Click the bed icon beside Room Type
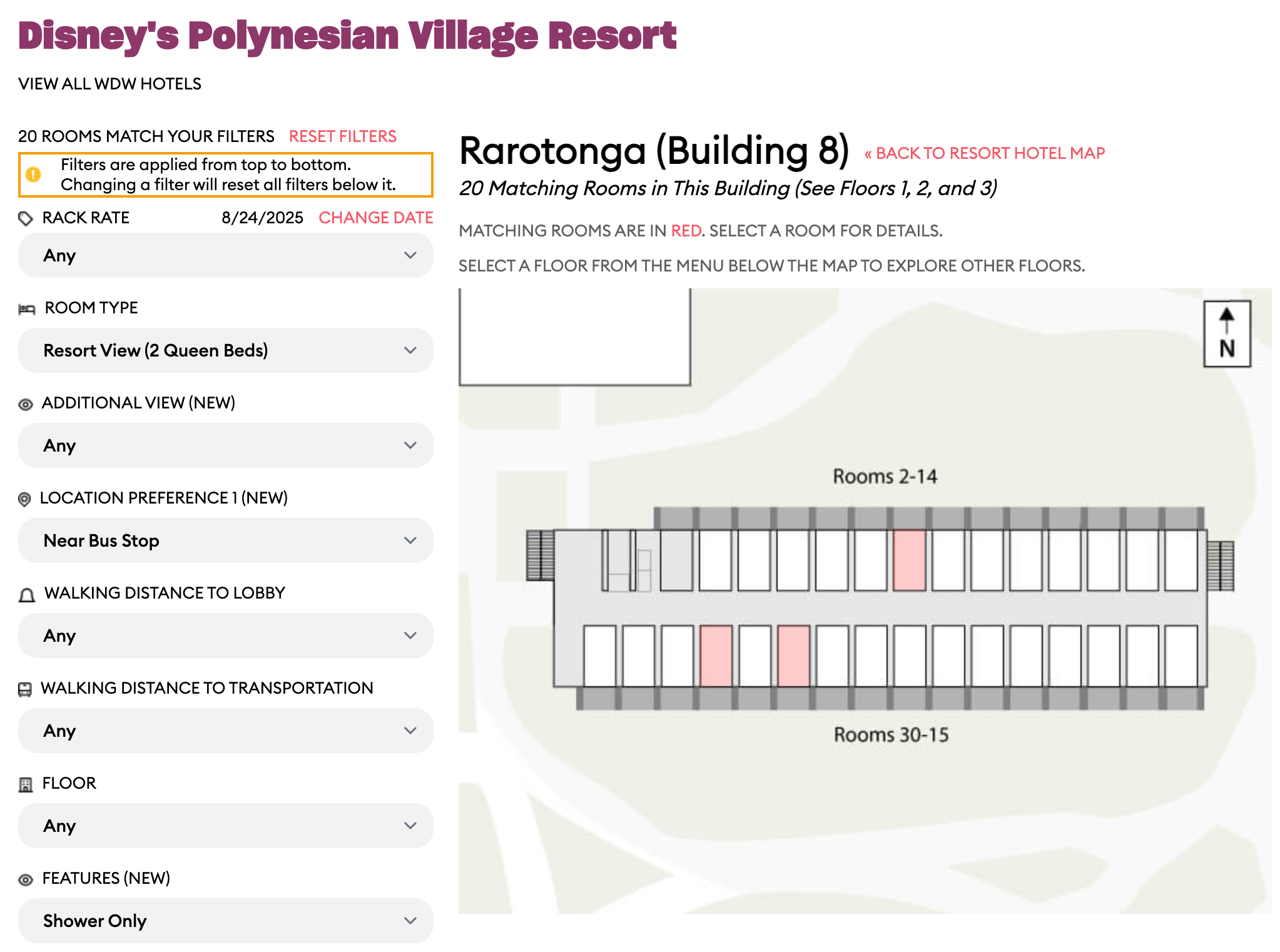 coord(27,309)
